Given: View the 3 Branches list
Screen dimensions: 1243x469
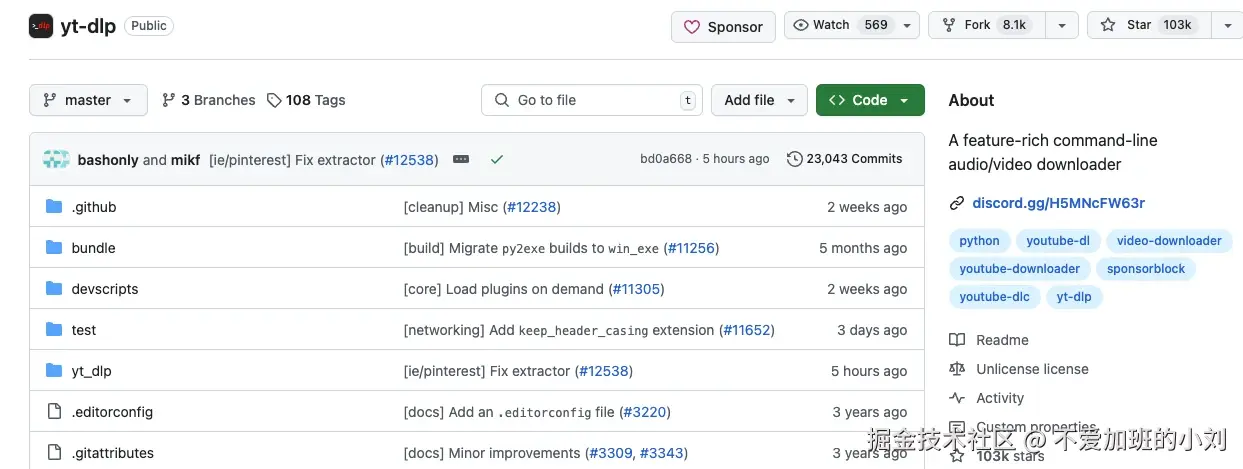Looking at the screenshot, I should tap(208, 100).
